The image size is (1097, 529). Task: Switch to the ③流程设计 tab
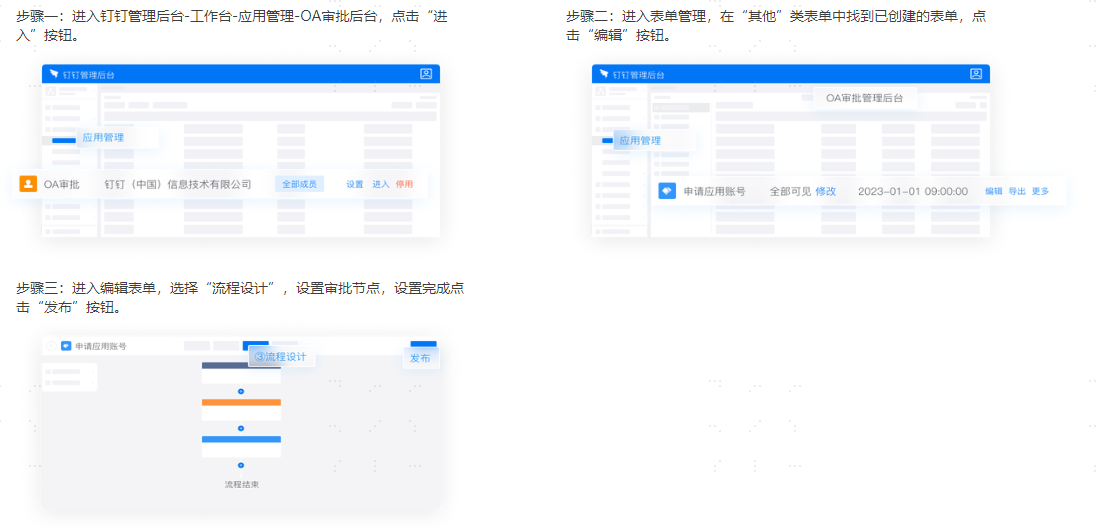click(x=281, y=357)
